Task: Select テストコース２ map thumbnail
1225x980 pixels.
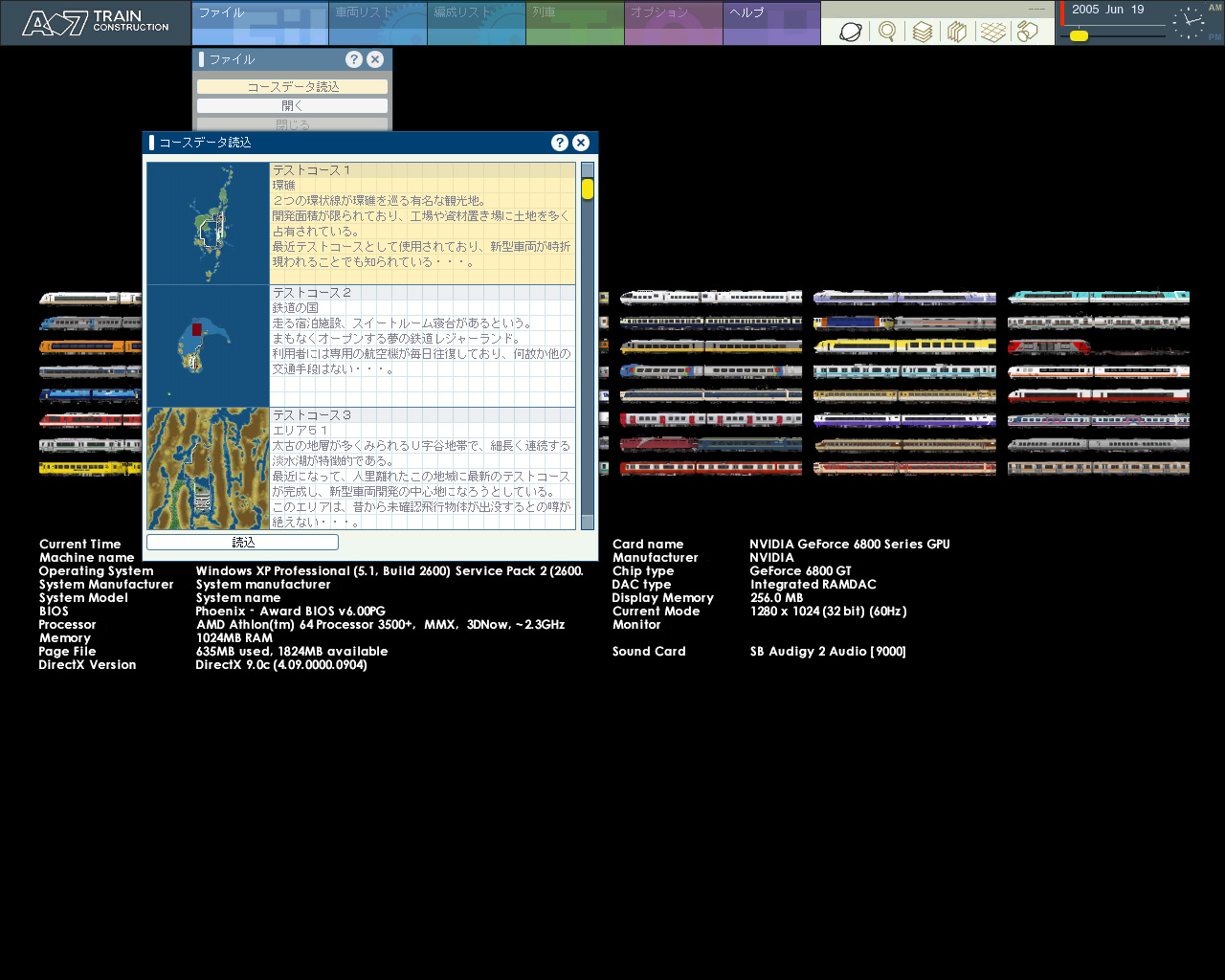Action: pos(208,345)
